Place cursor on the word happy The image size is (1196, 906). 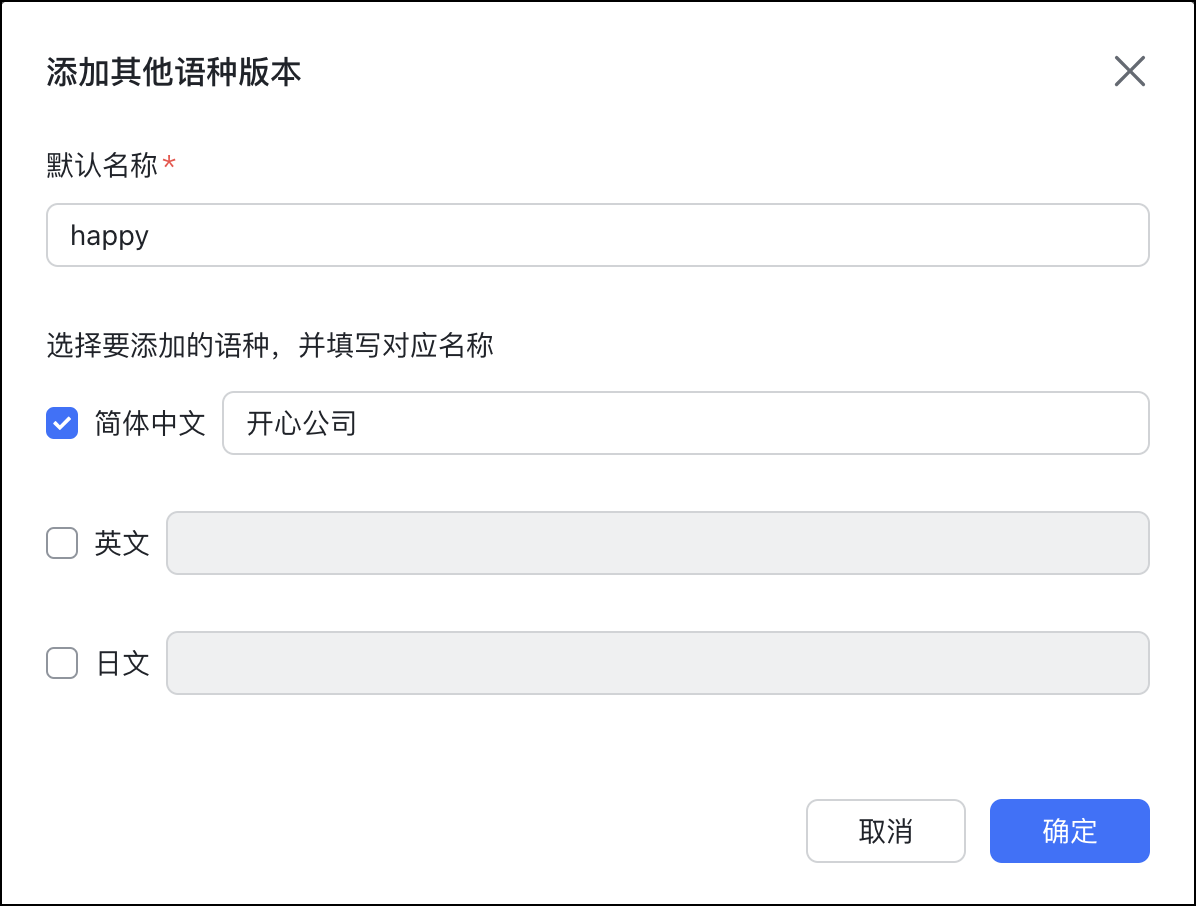tap(109, 236)
